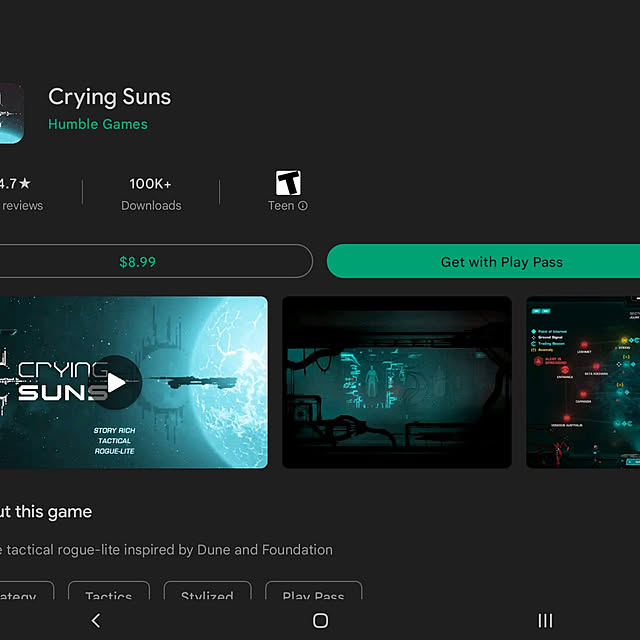Tap the 100K+ Downloads stat
This screenshot has height=640, width=640.
(151, 193)
